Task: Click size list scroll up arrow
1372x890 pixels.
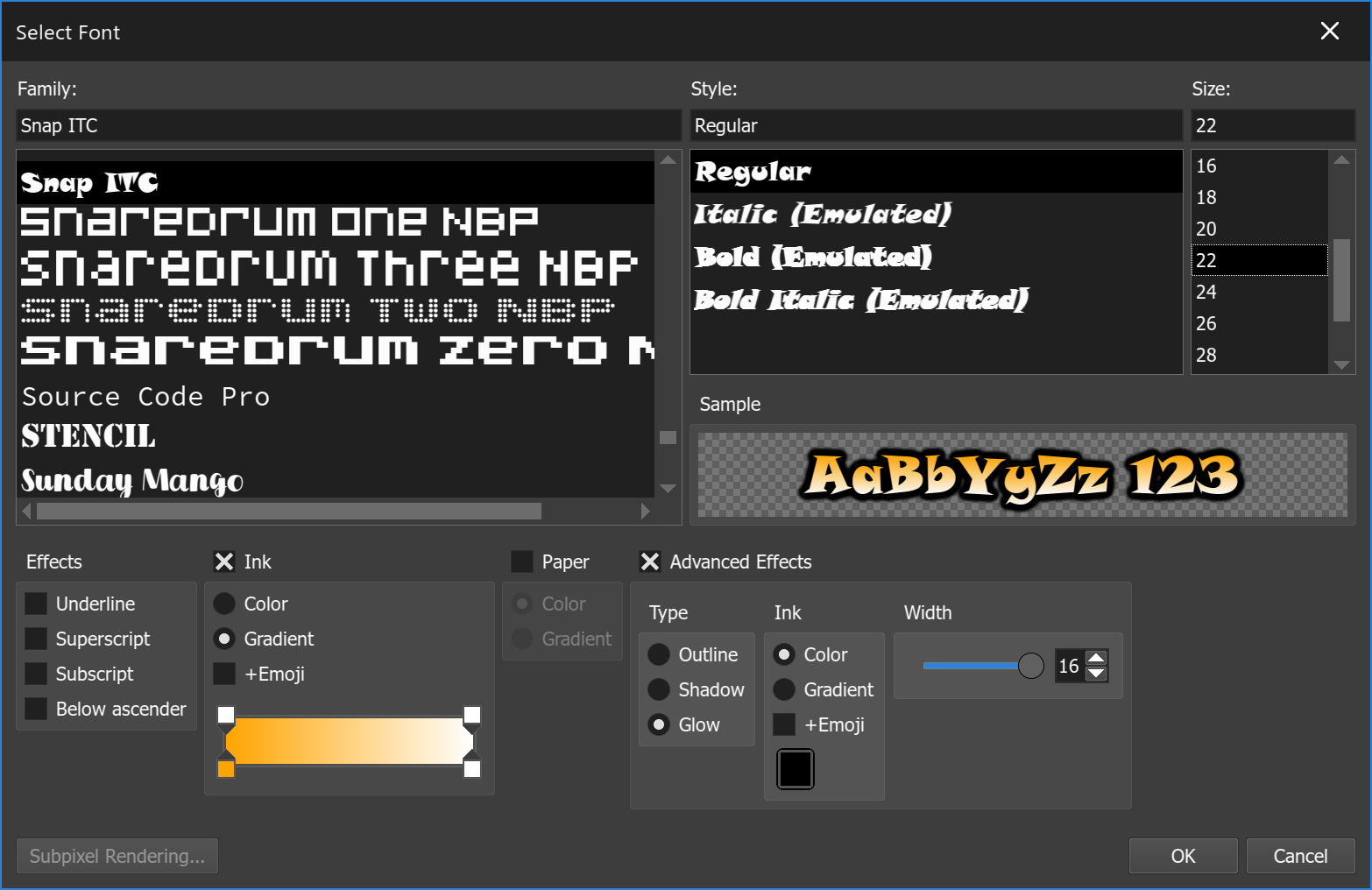Action: (x=1341, y=159)
